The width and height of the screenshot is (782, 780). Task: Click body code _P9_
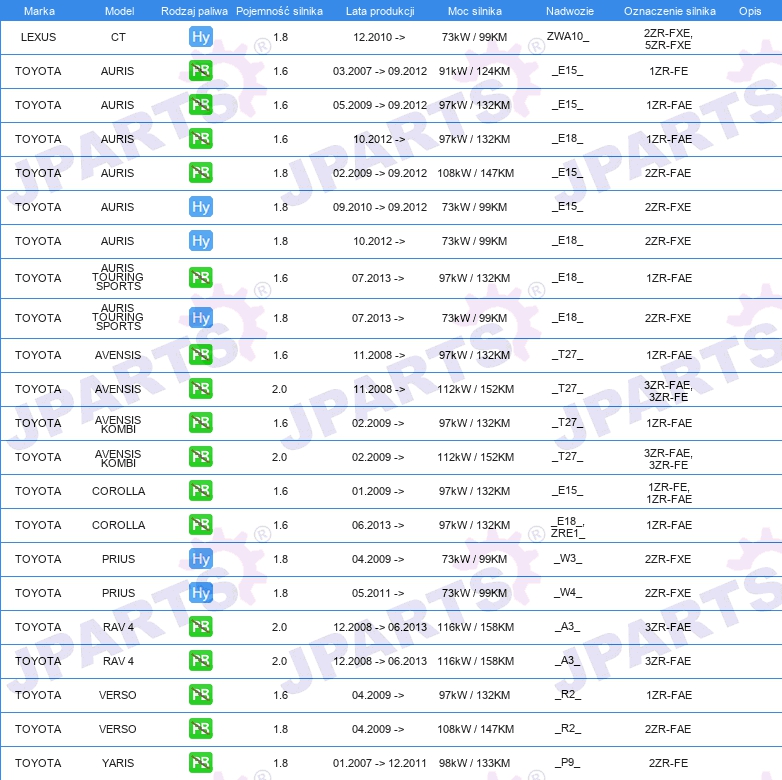[x=568, y=762]
